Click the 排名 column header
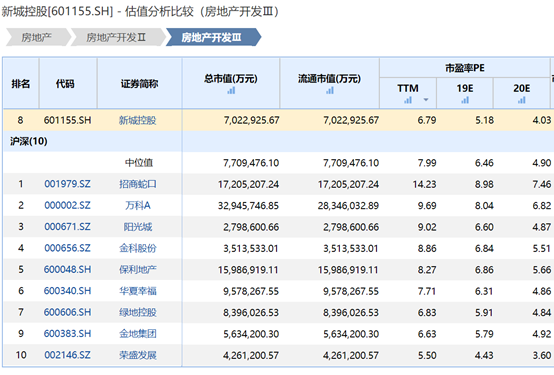 click(x=21, y=84)
